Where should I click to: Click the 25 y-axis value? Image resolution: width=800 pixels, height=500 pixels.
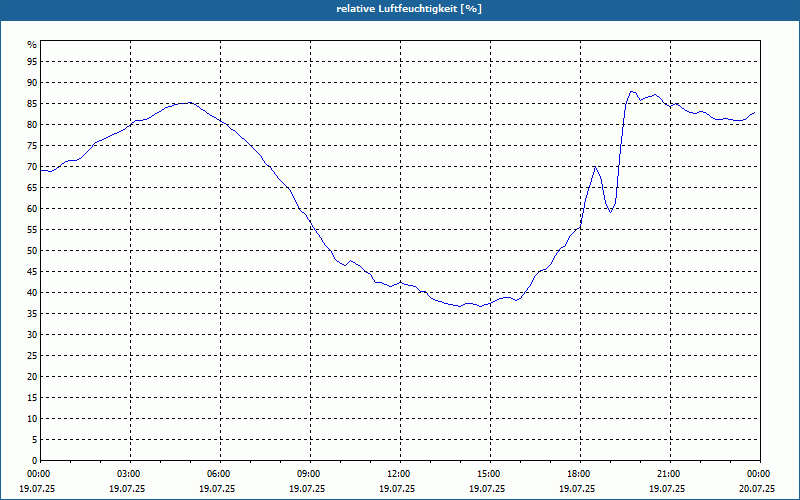coord(32,356)
